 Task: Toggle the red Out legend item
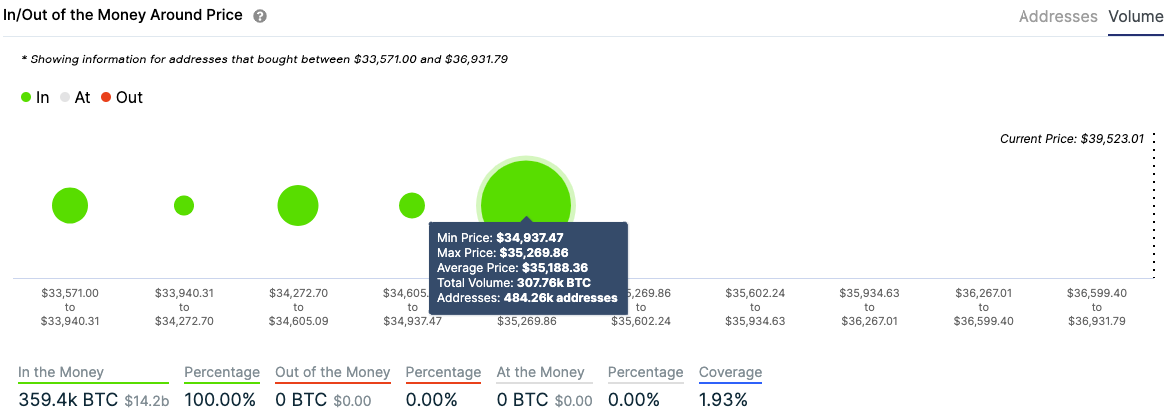tap(122, 98)
